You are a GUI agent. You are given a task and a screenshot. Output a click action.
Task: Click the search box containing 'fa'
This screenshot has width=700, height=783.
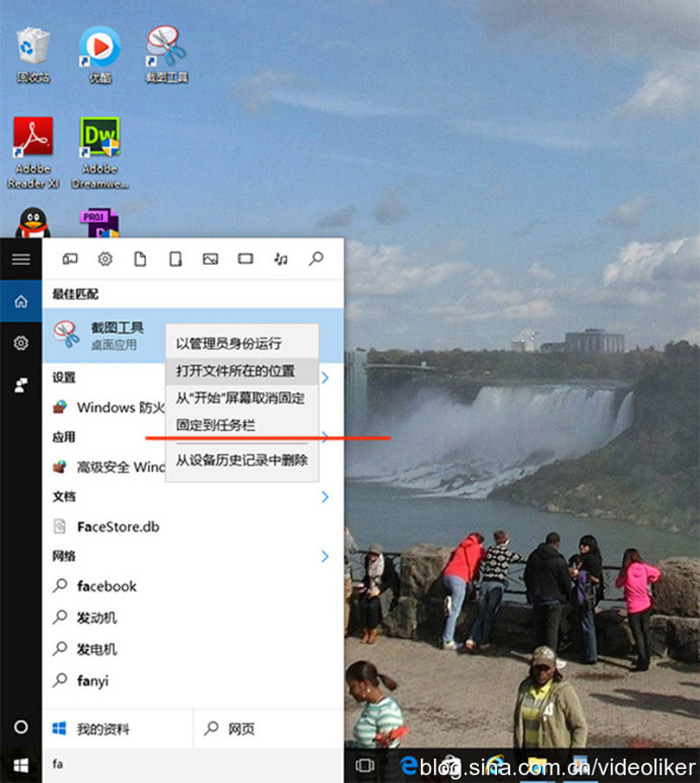[190, 763]
